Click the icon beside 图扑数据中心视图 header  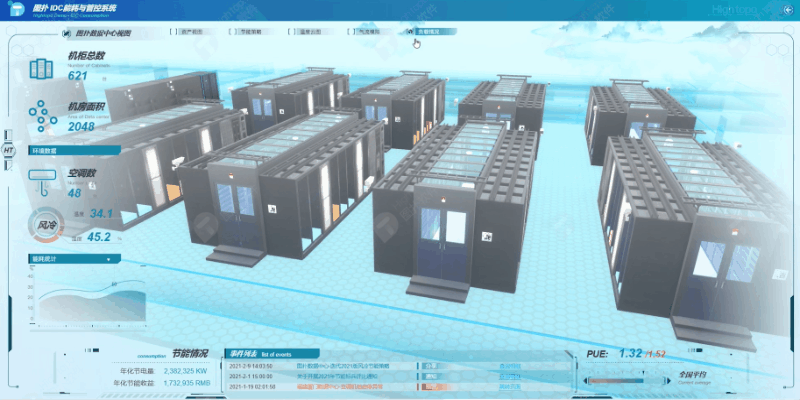click(x=66, y=33)
